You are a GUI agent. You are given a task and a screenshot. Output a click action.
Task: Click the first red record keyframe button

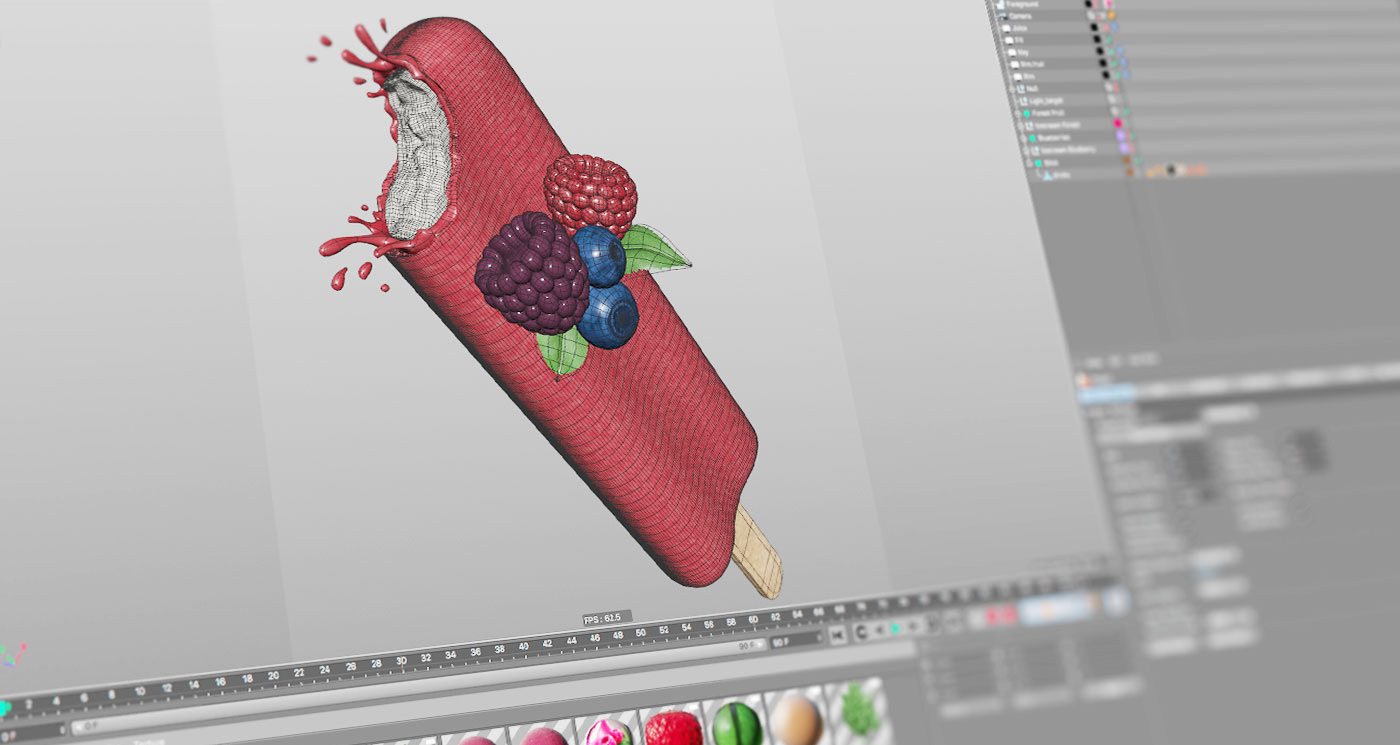coord(992,617)
